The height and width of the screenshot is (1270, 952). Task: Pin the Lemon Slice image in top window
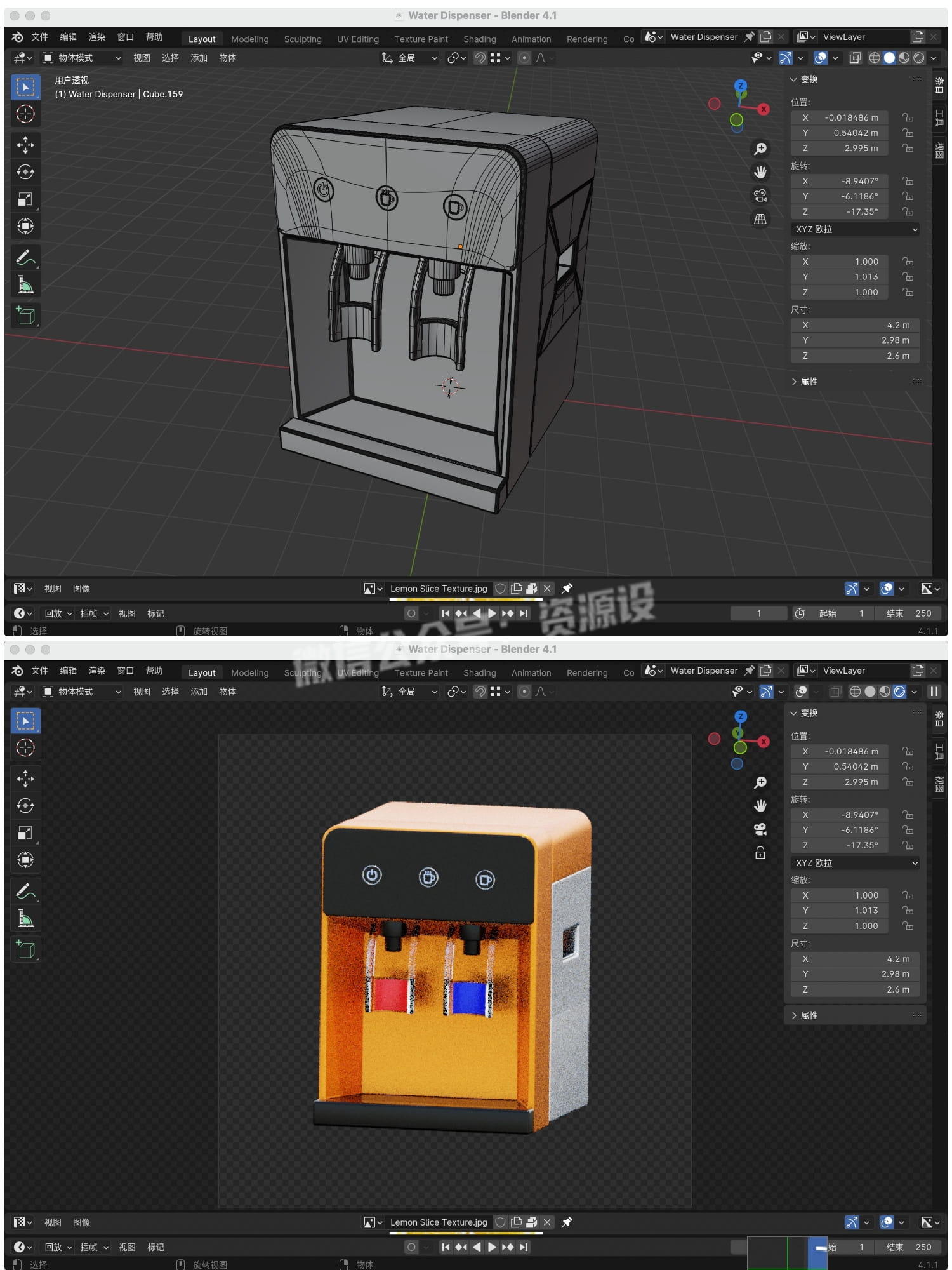(567, 589)
